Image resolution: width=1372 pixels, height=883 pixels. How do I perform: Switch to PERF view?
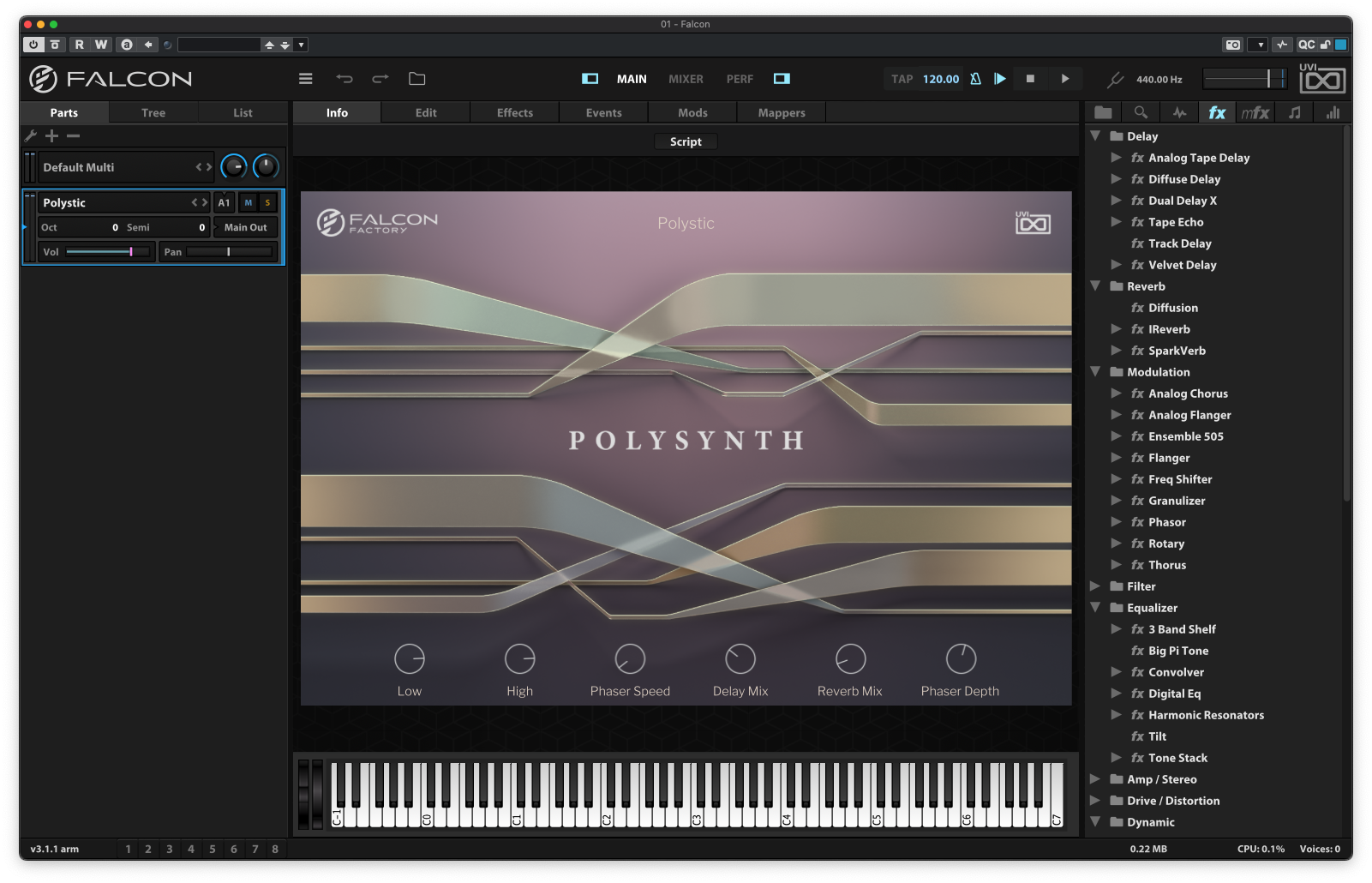[740, 79]
